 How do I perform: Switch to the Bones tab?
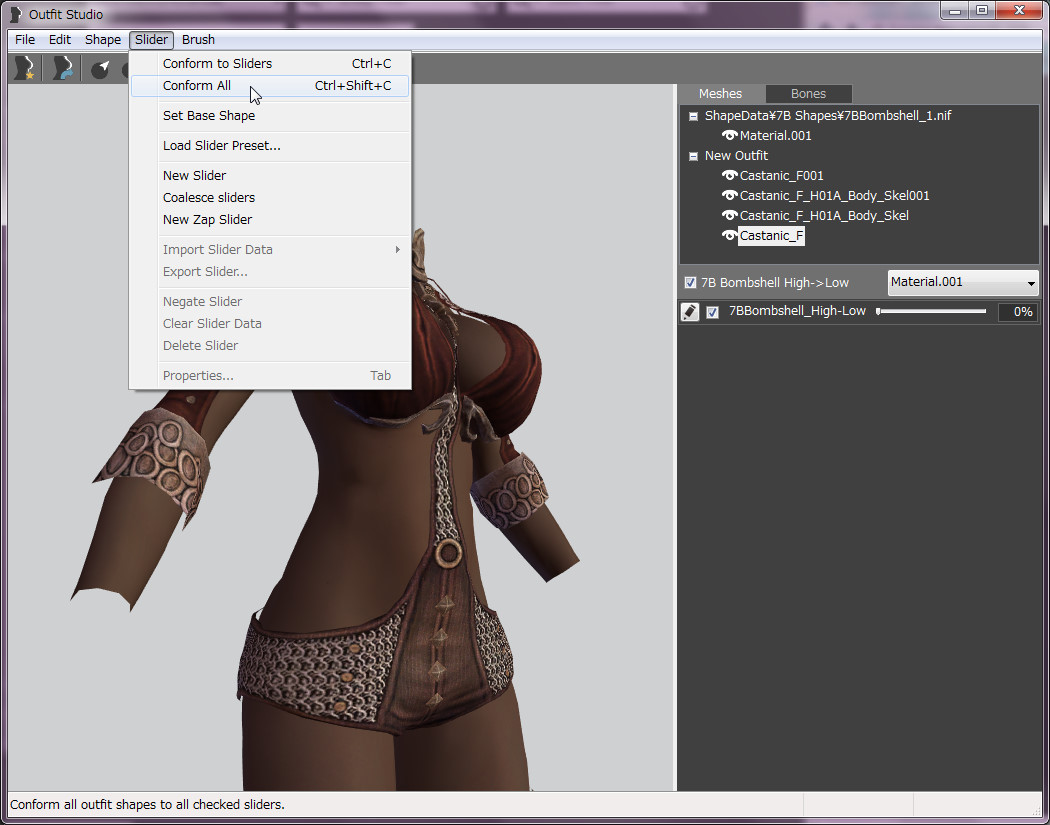coord(808,94)
